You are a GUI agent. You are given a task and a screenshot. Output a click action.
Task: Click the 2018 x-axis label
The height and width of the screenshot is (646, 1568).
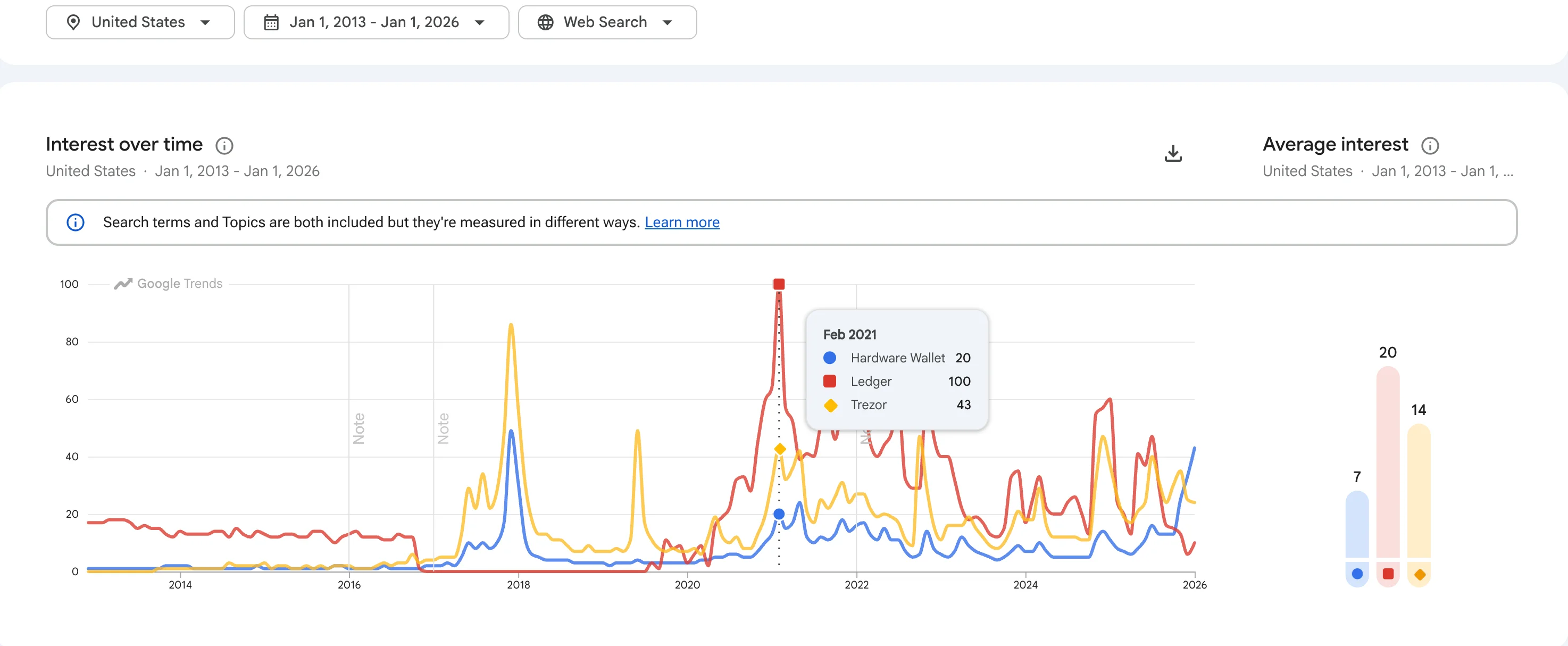[x=518, y=585]
